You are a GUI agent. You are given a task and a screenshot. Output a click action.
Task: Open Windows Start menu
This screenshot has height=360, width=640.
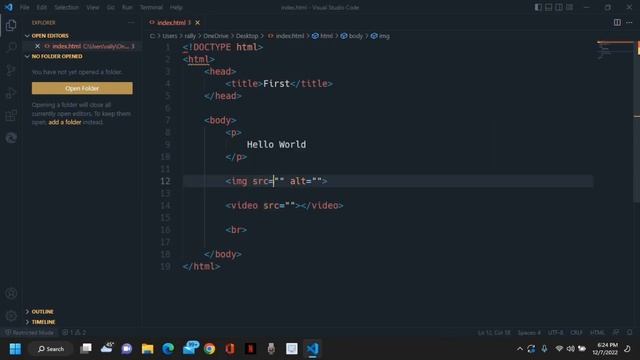tap(15, 349)
